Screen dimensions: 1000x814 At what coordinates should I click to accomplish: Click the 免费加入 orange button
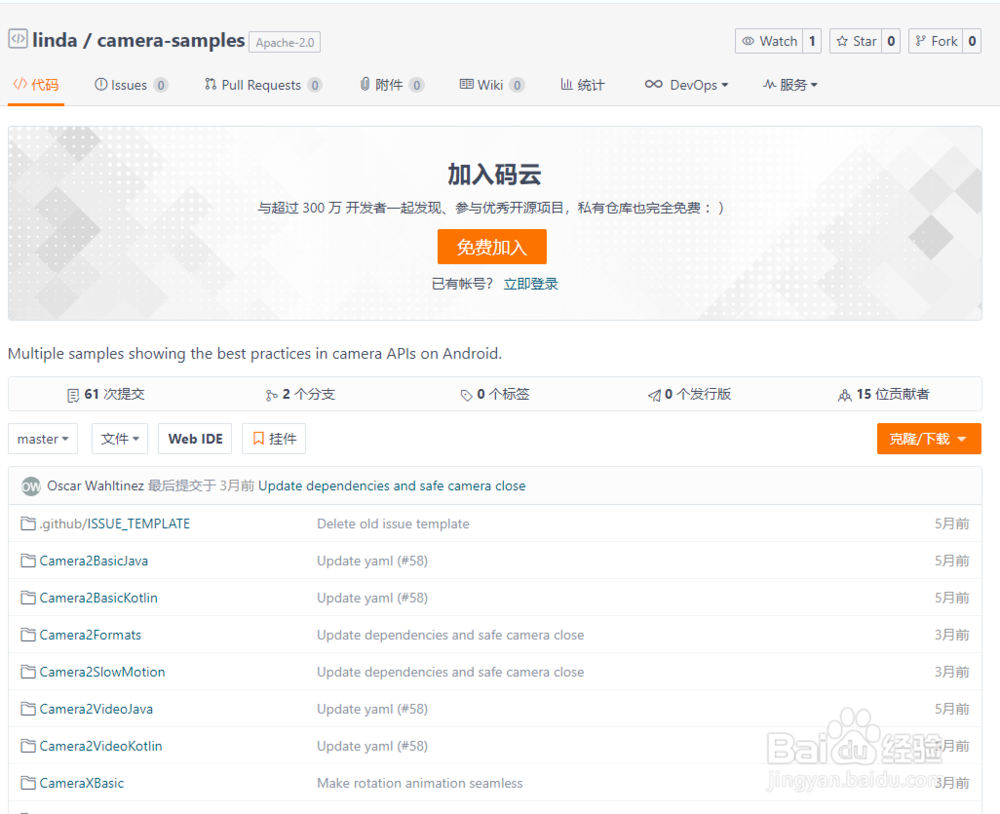click(x=492, y=247)
